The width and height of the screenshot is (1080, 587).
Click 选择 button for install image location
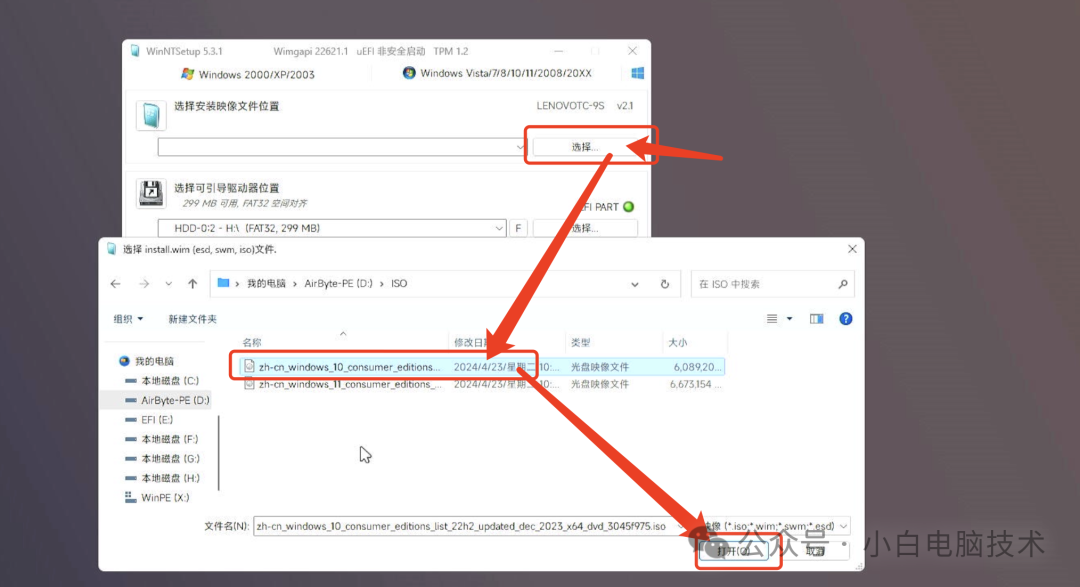(585, 147)
